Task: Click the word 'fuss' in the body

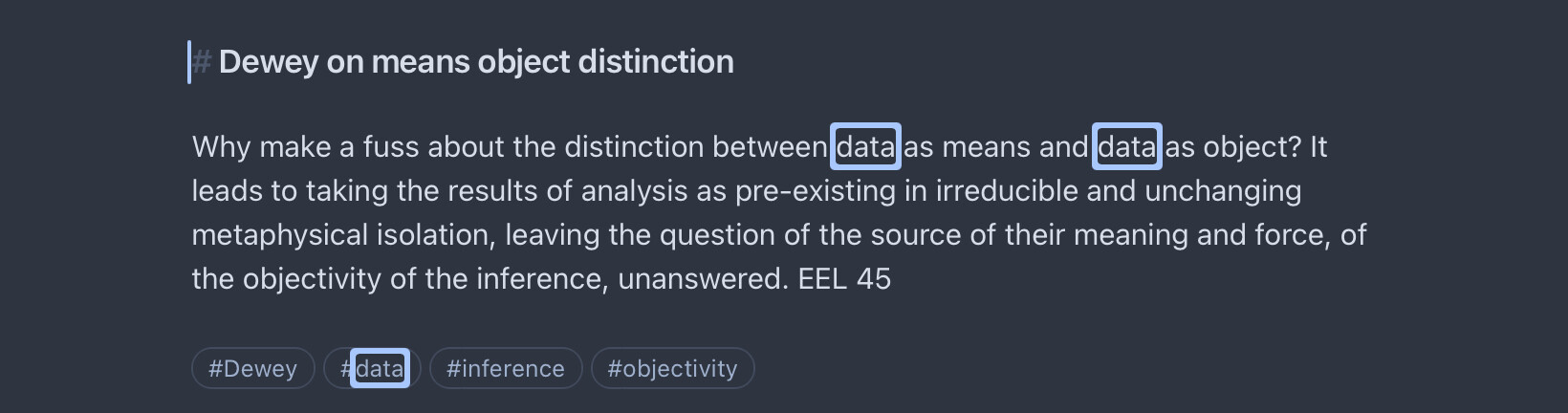Action: tap(390, 146)
